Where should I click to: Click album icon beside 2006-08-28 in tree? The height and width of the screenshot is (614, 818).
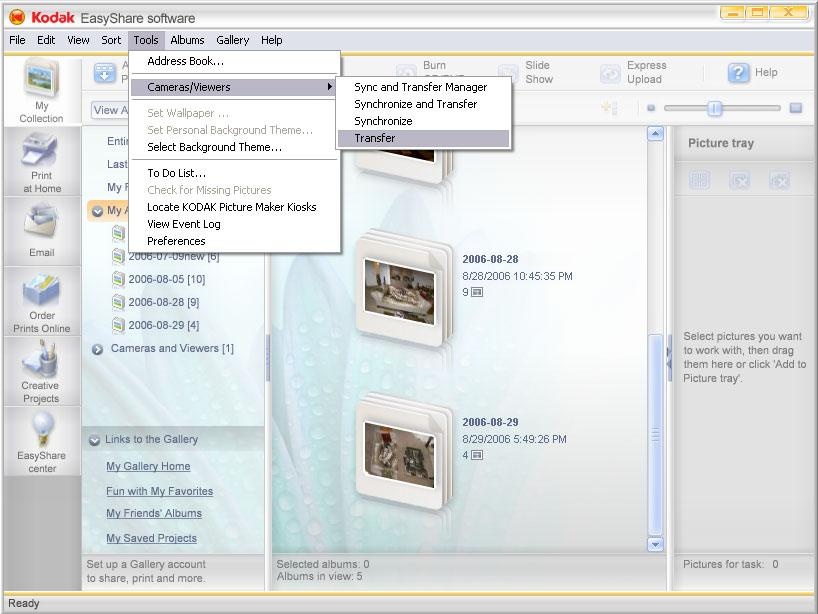click(x=118, y=302)
